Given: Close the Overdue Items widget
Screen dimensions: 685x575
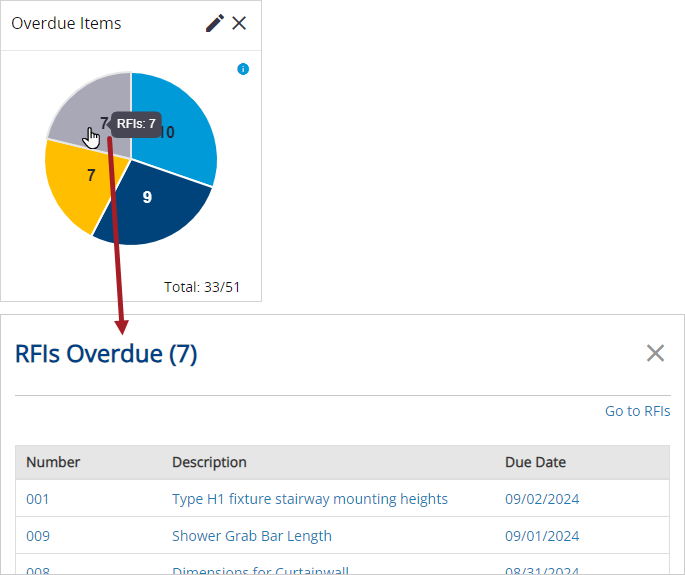Looking at the screenshot, I should 239,23.
